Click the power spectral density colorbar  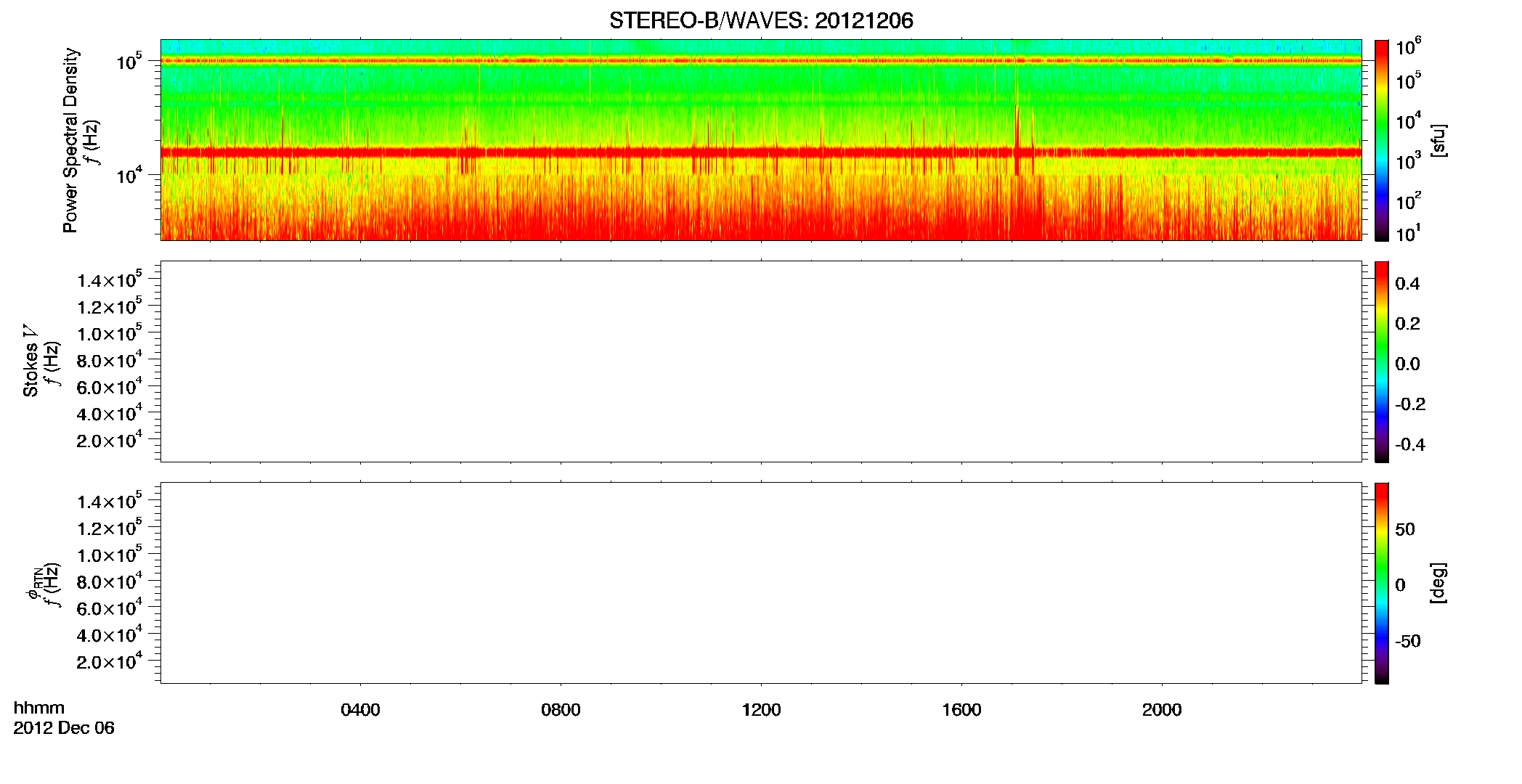(x=1382, y=140)
